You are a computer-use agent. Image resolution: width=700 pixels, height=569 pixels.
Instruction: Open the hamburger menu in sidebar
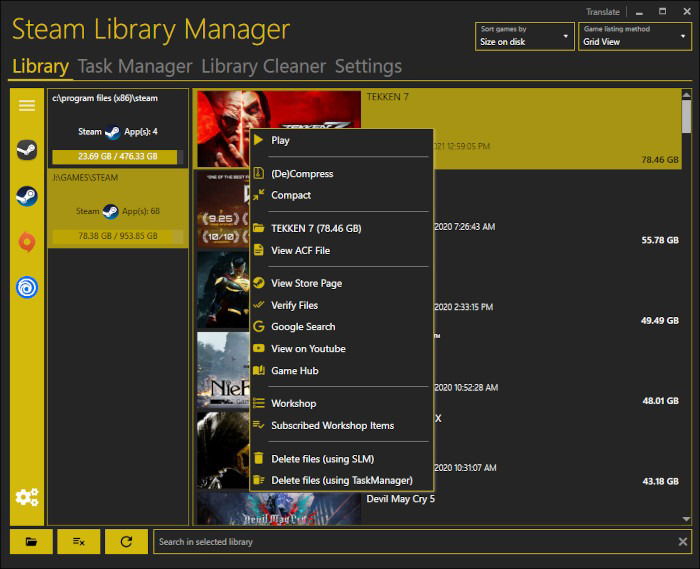[27, 105]
